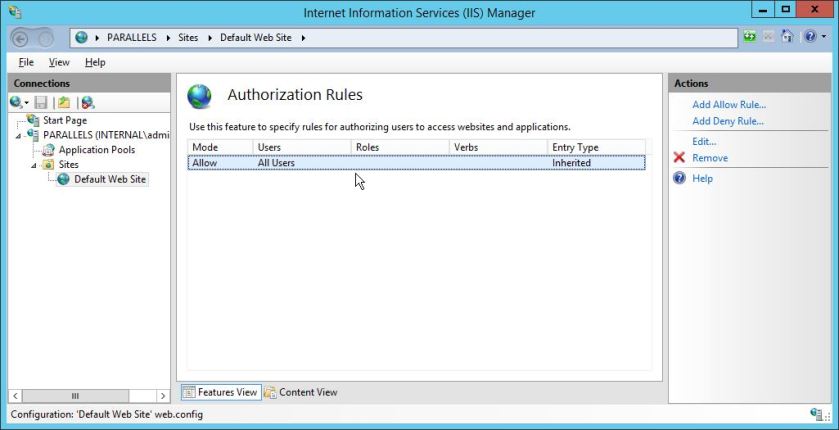Click the Stop loading icon
The width and height of the screenshot is (839, 430).
[768, 37]
